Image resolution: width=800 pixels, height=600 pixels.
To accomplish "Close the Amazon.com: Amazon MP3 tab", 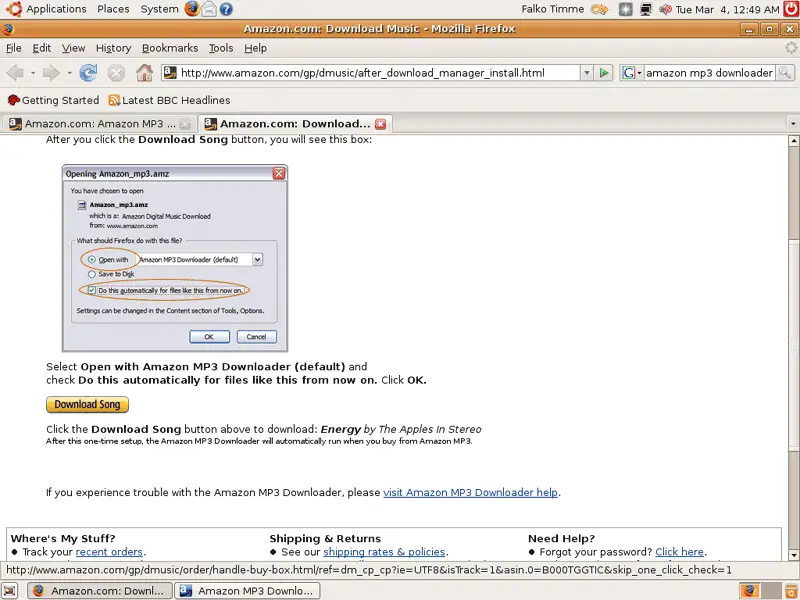I will click(186, 124).
